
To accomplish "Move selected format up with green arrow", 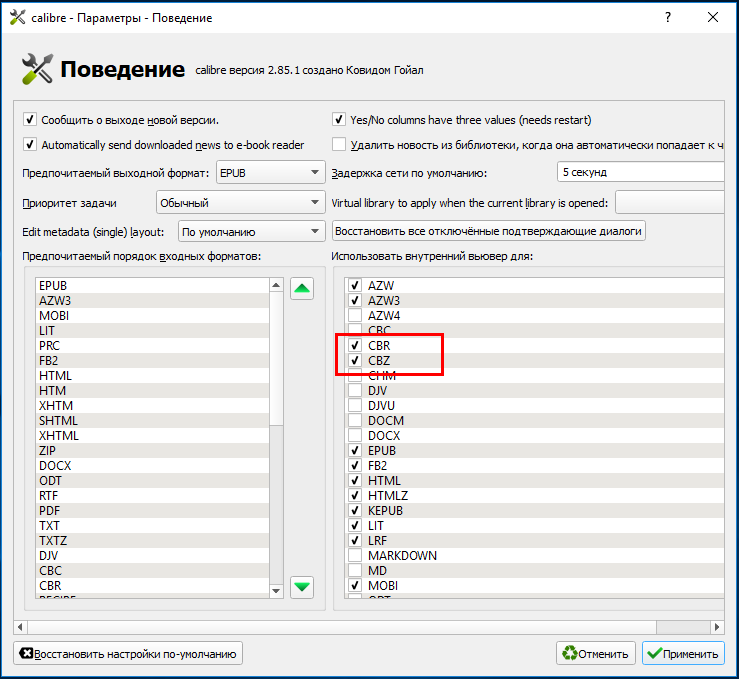I will click(302, 288).
